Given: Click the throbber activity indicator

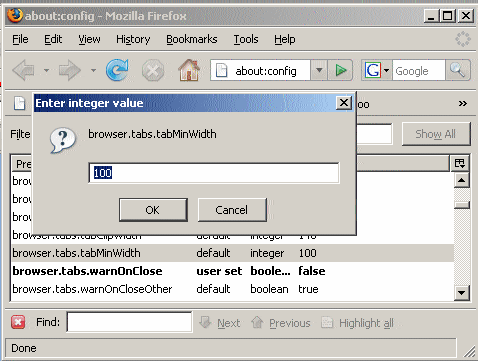Looking at the screenshot, I should pyautogui.click(x=463, y=39).
